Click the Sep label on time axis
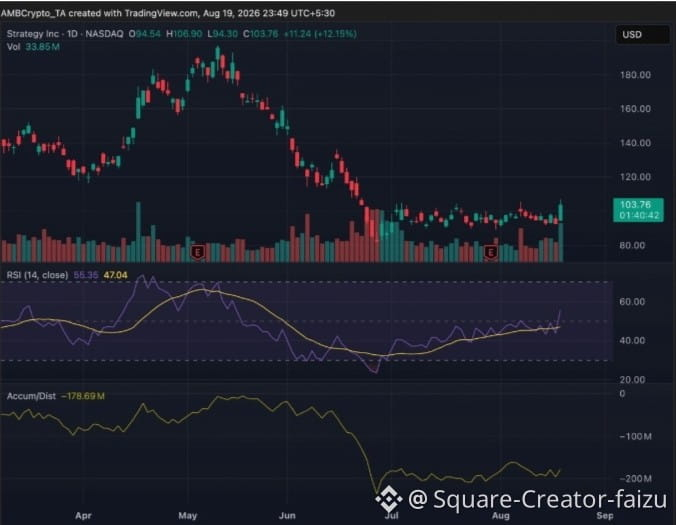The image size is (676, 525). tap(604, 516)
